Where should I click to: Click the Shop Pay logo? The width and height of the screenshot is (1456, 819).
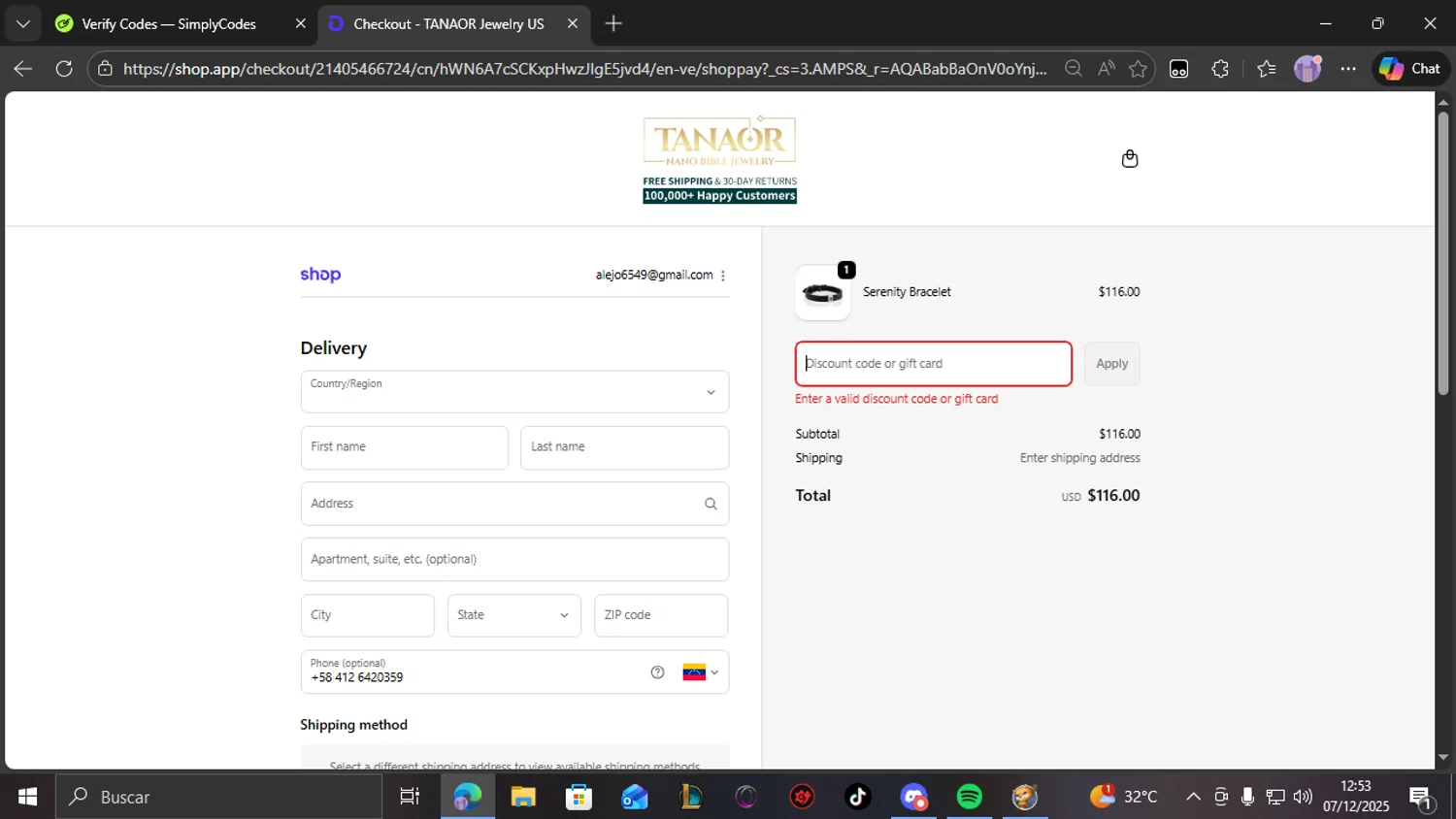click(320, 275)
